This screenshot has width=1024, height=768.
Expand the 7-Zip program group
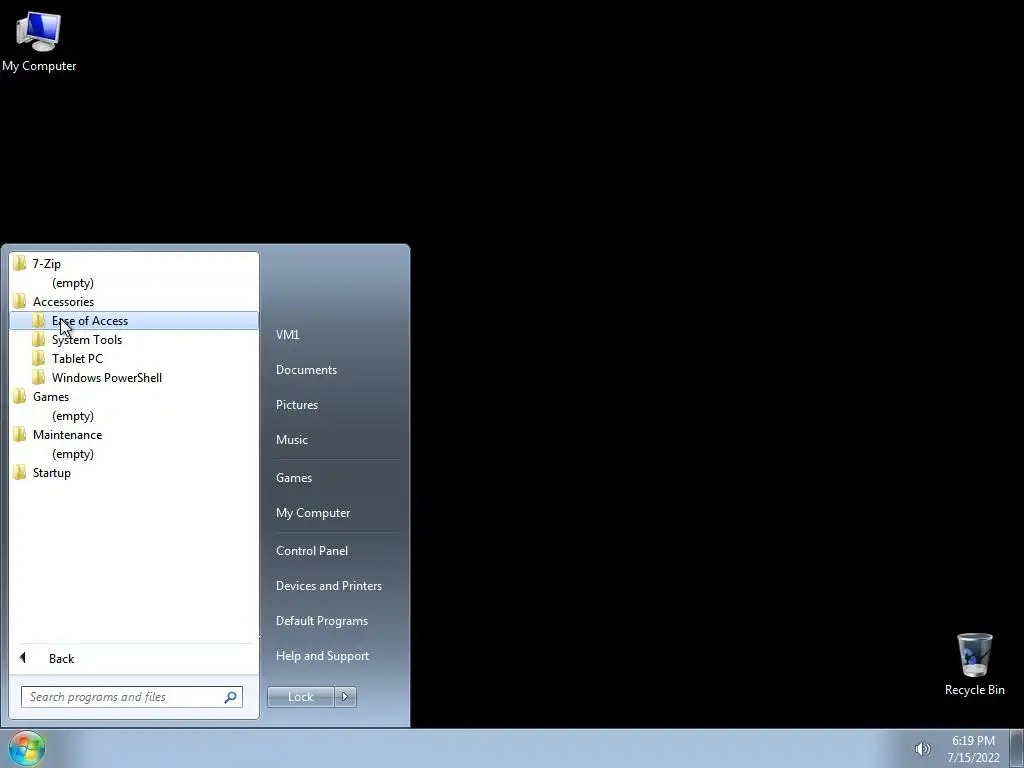134,263
